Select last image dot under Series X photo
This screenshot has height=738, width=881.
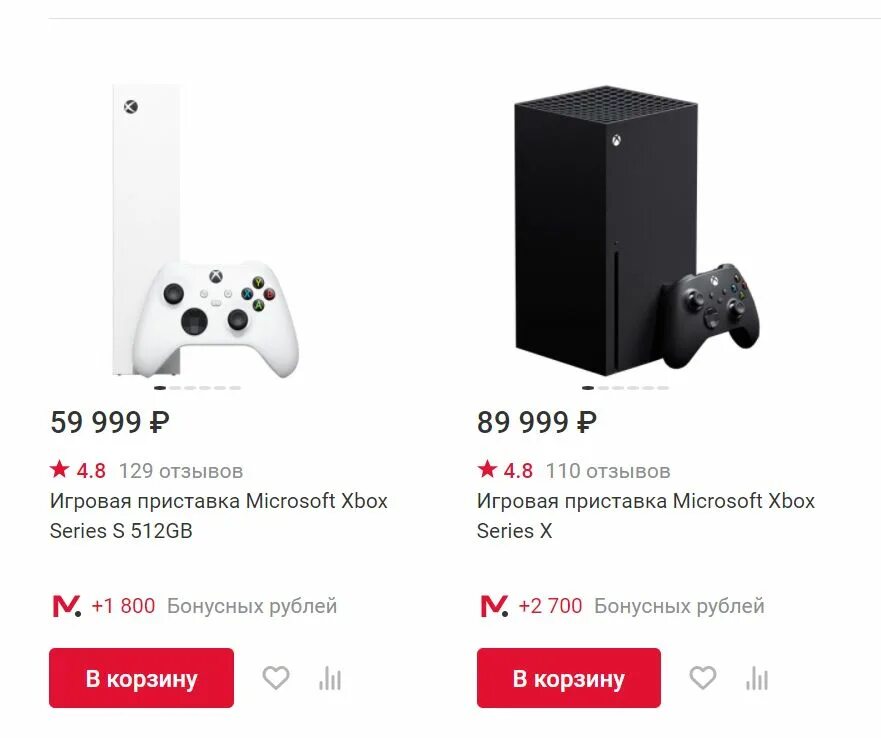(x=662, y=388)
